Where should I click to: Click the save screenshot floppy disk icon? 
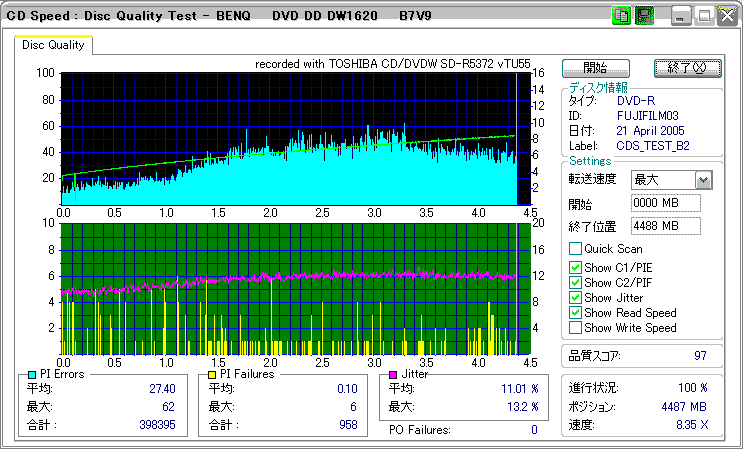644,16
